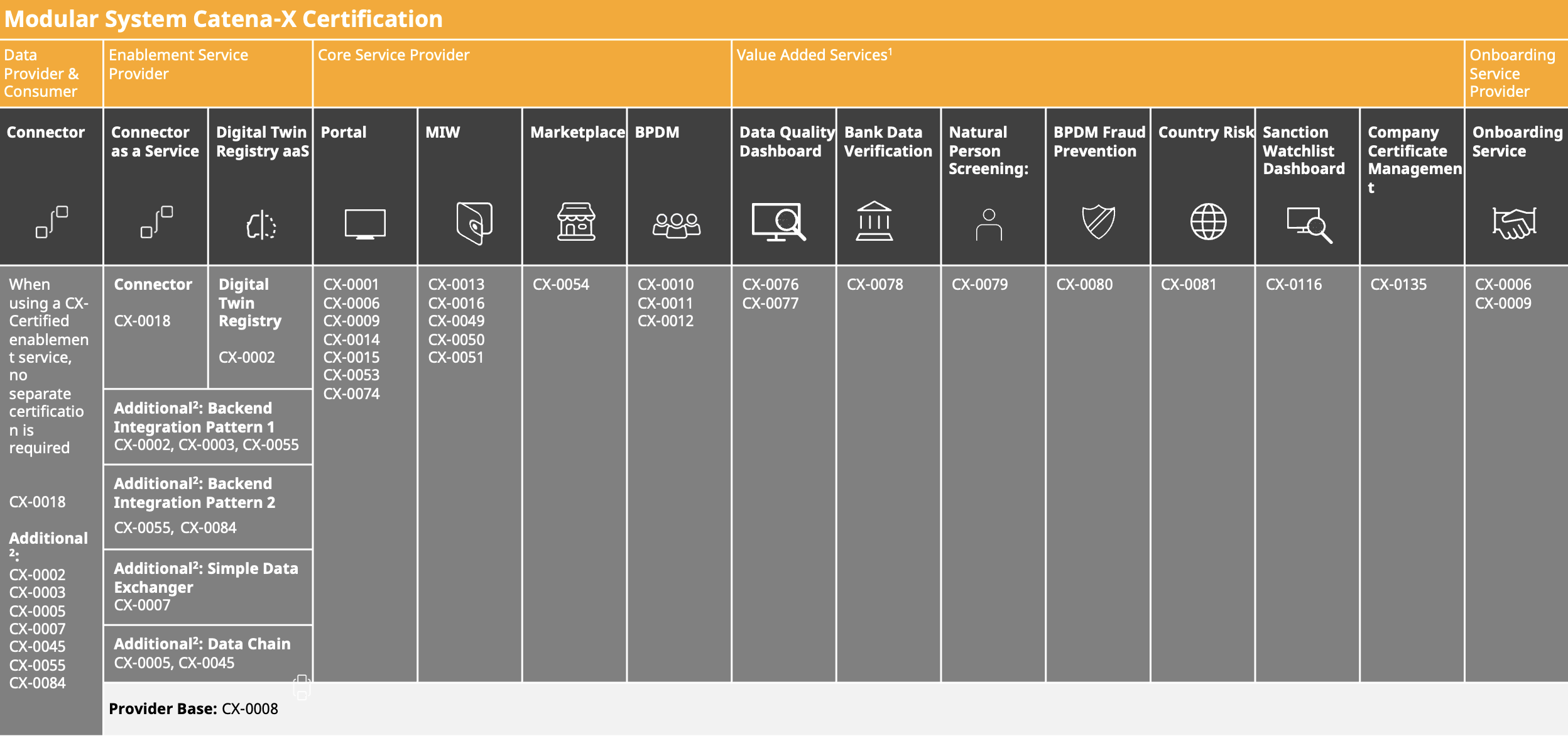Click CX-0002 under Digital Twin Registry cell
1568x738 pixels.
(x=247, y=357)
